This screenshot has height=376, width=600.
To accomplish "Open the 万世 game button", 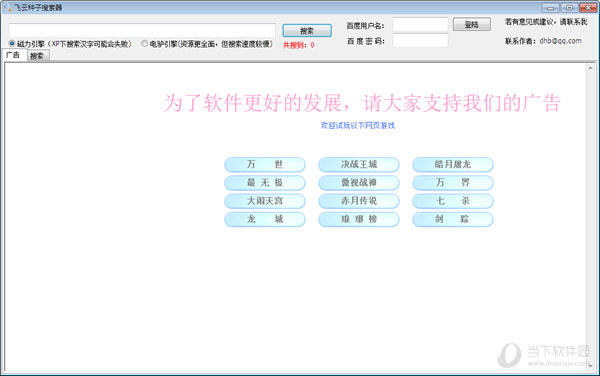I will pyautogui.click(x=265, y=164).
